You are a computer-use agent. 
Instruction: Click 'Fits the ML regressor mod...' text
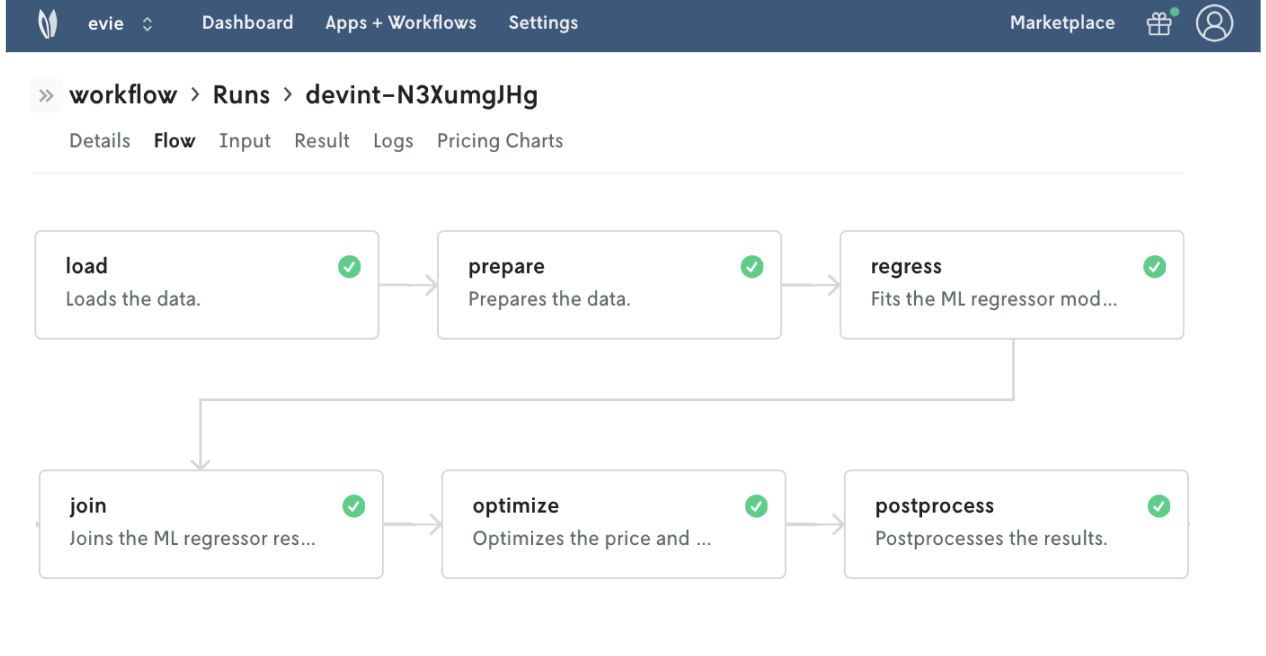point(994,299)
